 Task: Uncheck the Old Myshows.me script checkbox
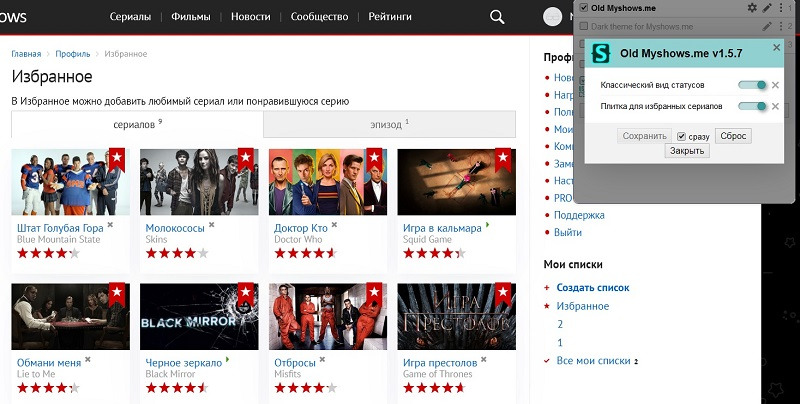pos(584,8)
